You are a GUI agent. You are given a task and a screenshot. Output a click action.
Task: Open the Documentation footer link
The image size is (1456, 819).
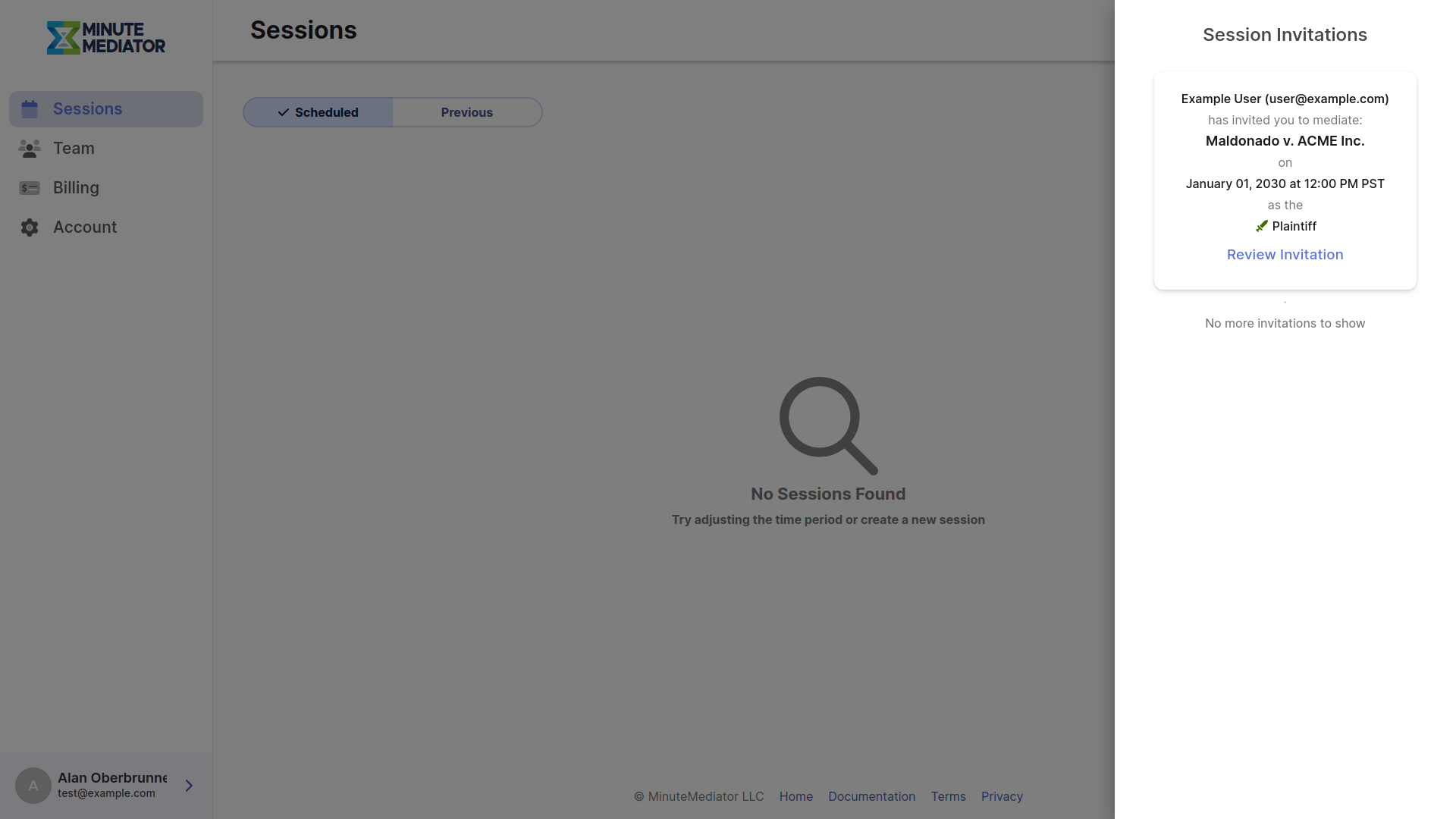coord(871,796)
